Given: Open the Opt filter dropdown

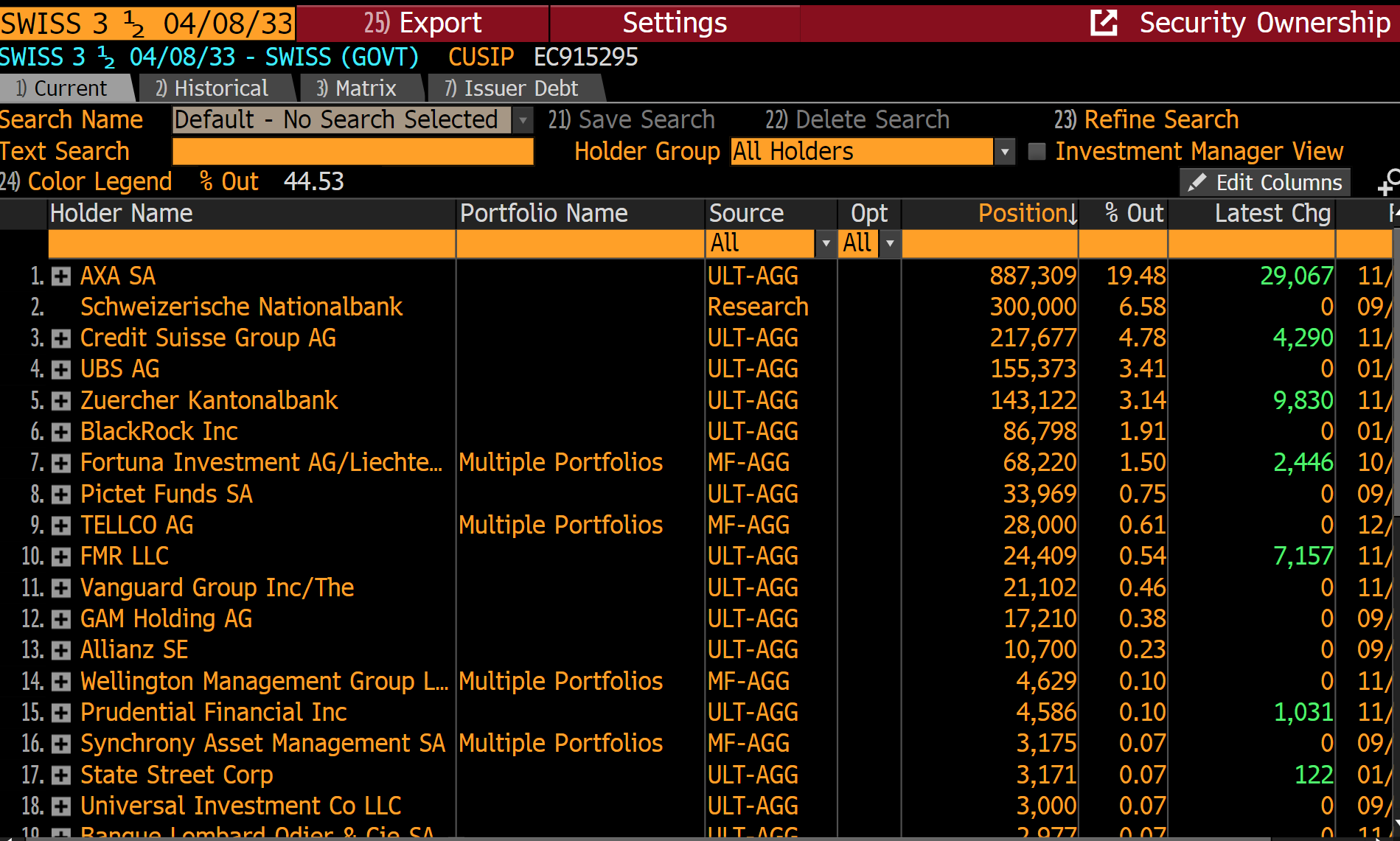Looking at the screenshot, I should [890, 243].
